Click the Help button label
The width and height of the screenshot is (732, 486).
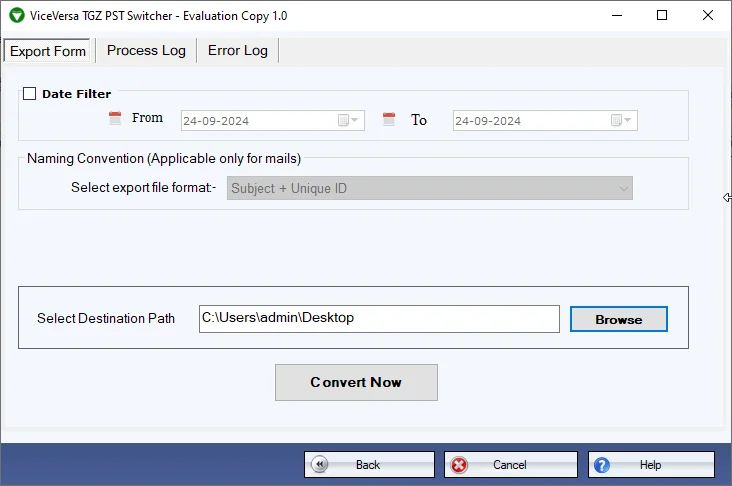[650, 465]
